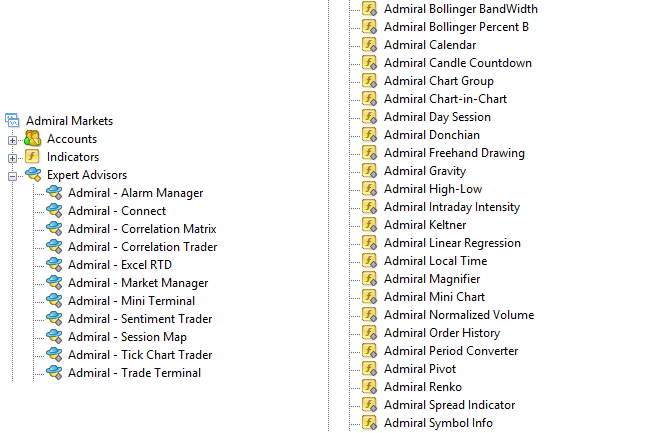Select Admiral Bollinger BandWidth indicator
The width and height of the screenshot is (664, 433).
pos(456,9)
